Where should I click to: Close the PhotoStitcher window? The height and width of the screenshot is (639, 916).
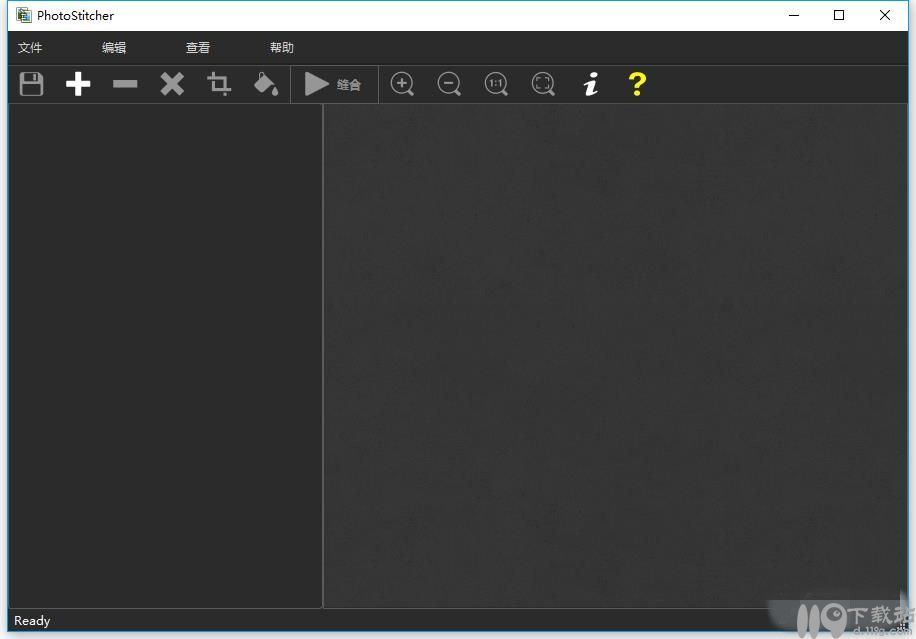pyautogui.click(x=884, y=15)
